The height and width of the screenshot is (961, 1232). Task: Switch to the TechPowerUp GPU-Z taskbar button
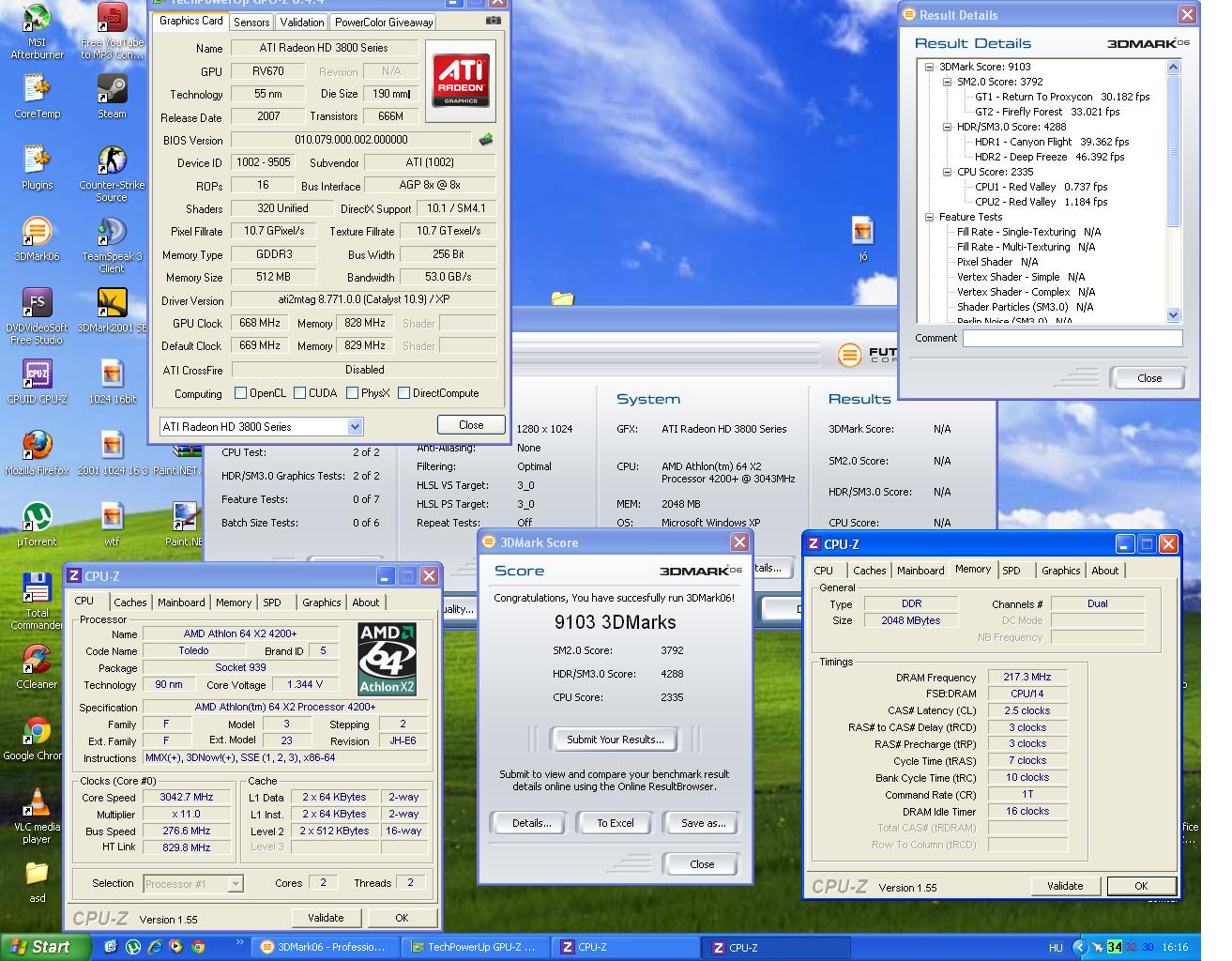point(474,948)
